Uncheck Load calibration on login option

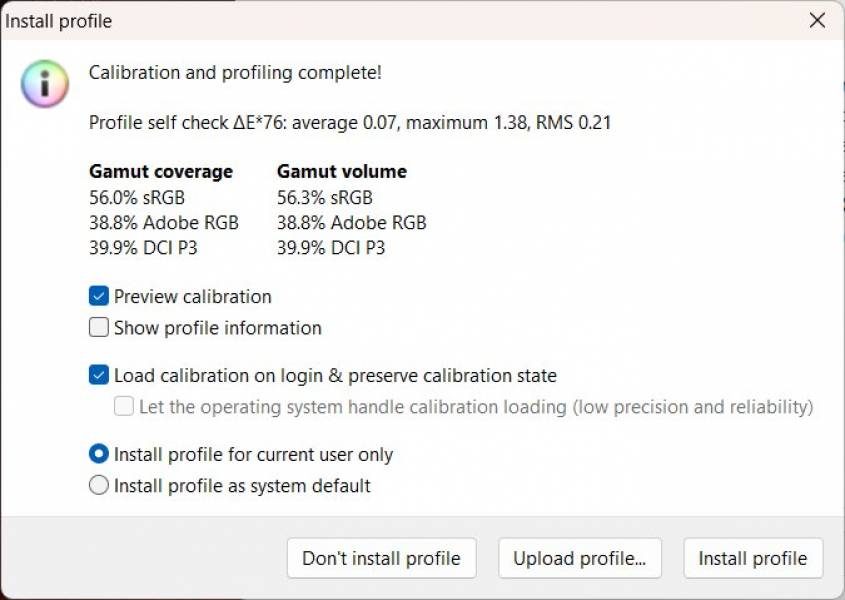pos(98,375)
